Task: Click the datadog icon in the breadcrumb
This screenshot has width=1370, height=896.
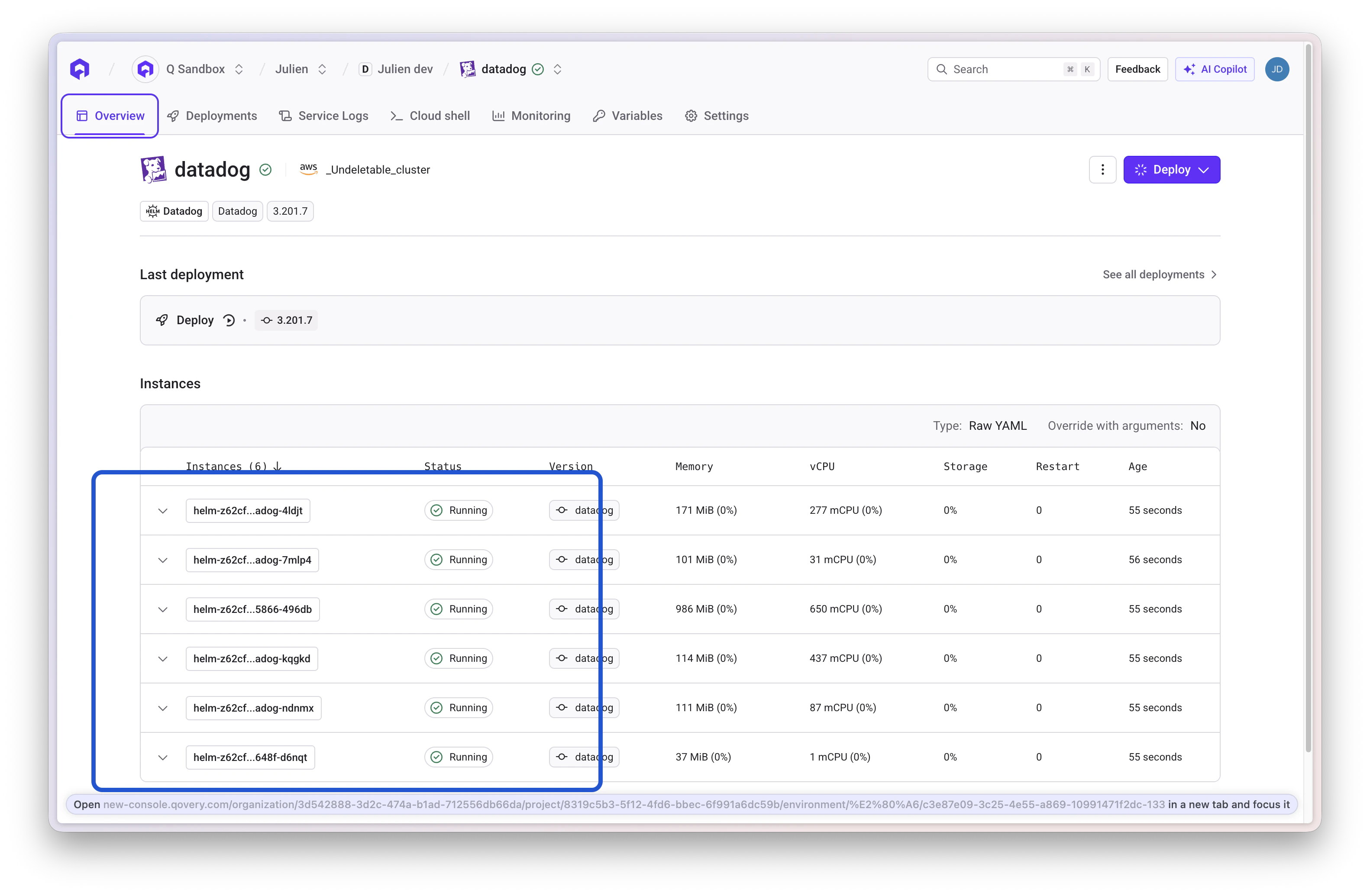Action: coord(467,69)
